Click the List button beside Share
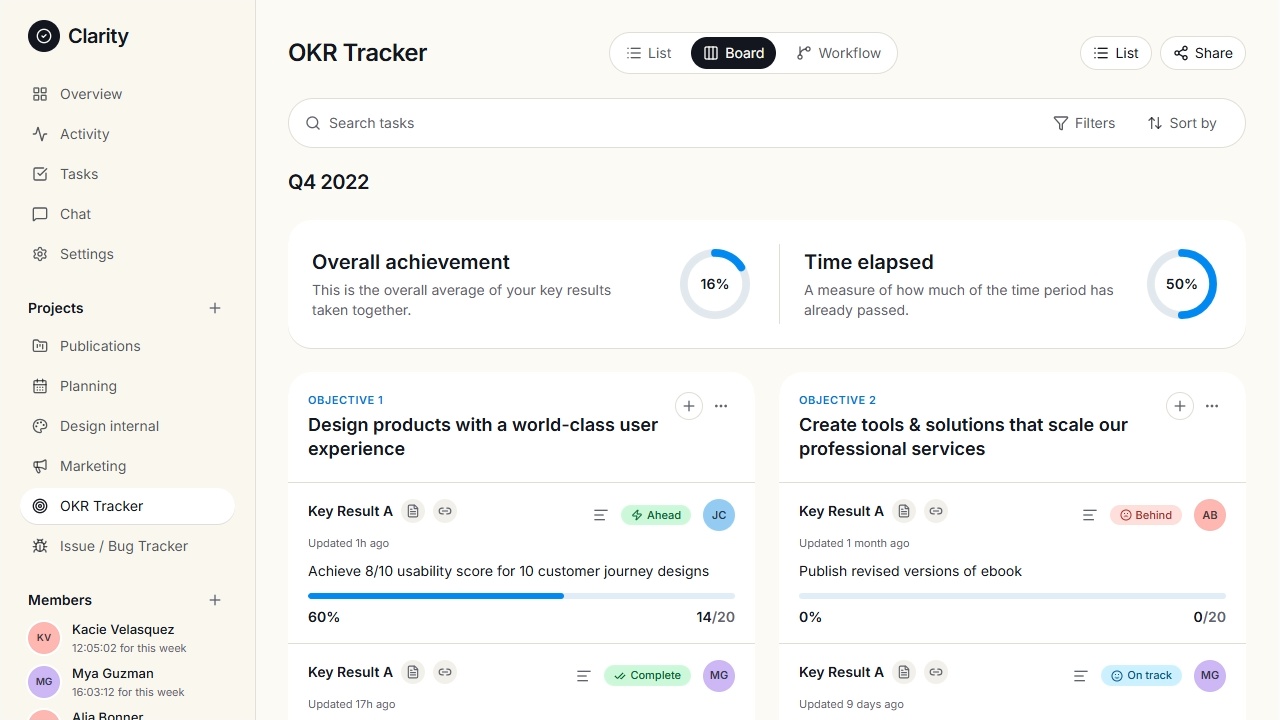The image size is (1280, 720). pyautogui.click(x=1116, y=53)
